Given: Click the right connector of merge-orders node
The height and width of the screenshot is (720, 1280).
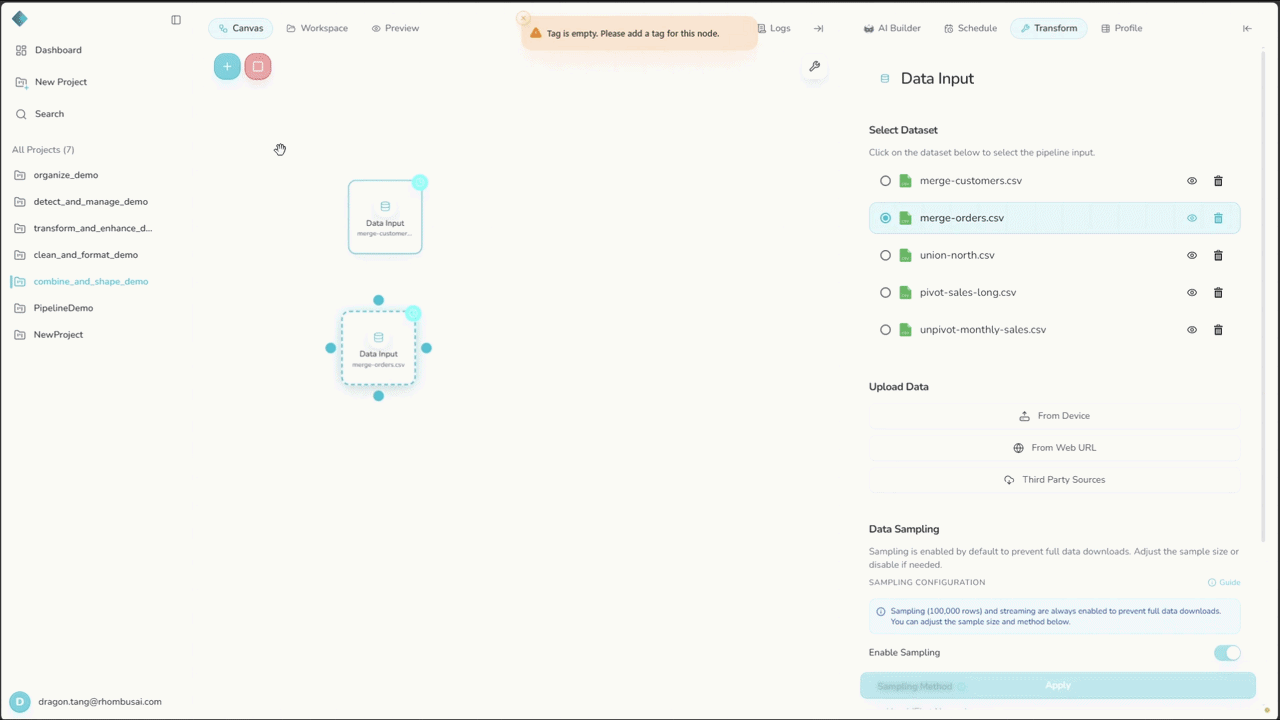Looking at the screenshot, I should [x=426, y=348].
